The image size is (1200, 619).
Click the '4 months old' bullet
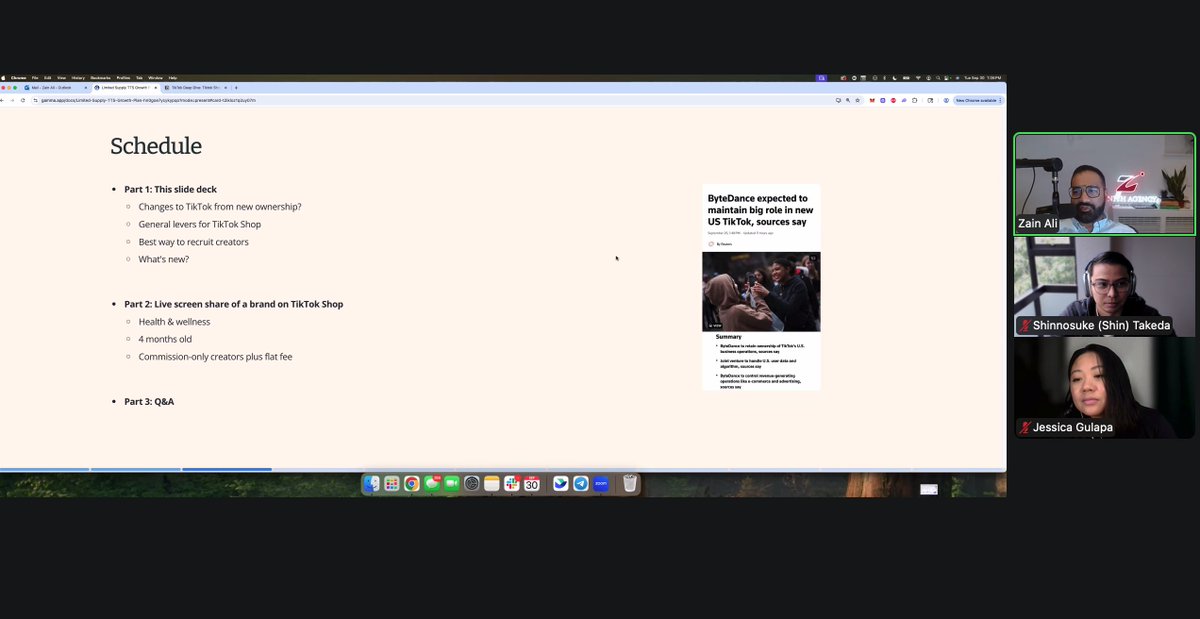tap(166, 339)
